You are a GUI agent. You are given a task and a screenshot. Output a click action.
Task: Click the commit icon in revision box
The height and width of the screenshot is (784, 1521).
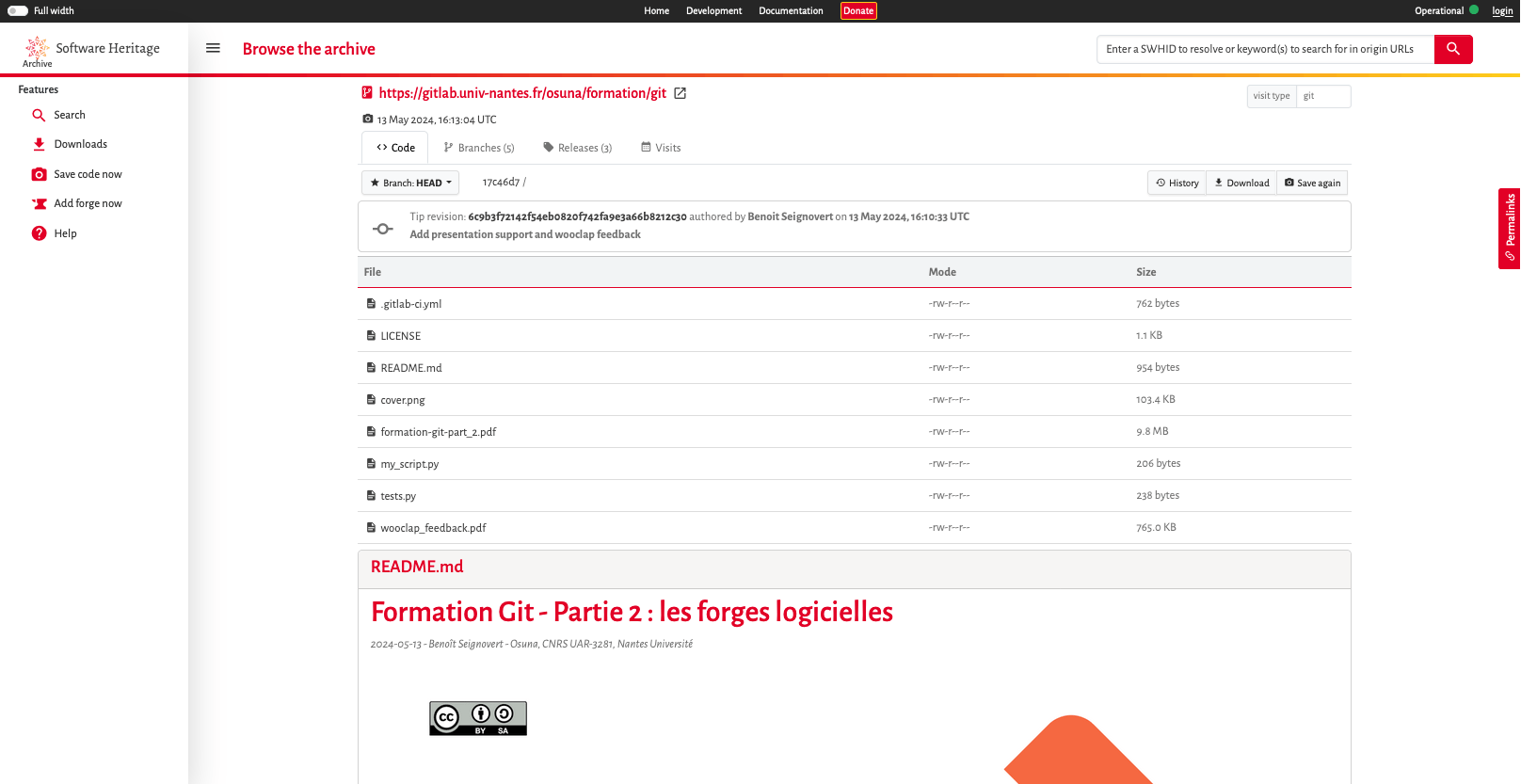(383, 229)
